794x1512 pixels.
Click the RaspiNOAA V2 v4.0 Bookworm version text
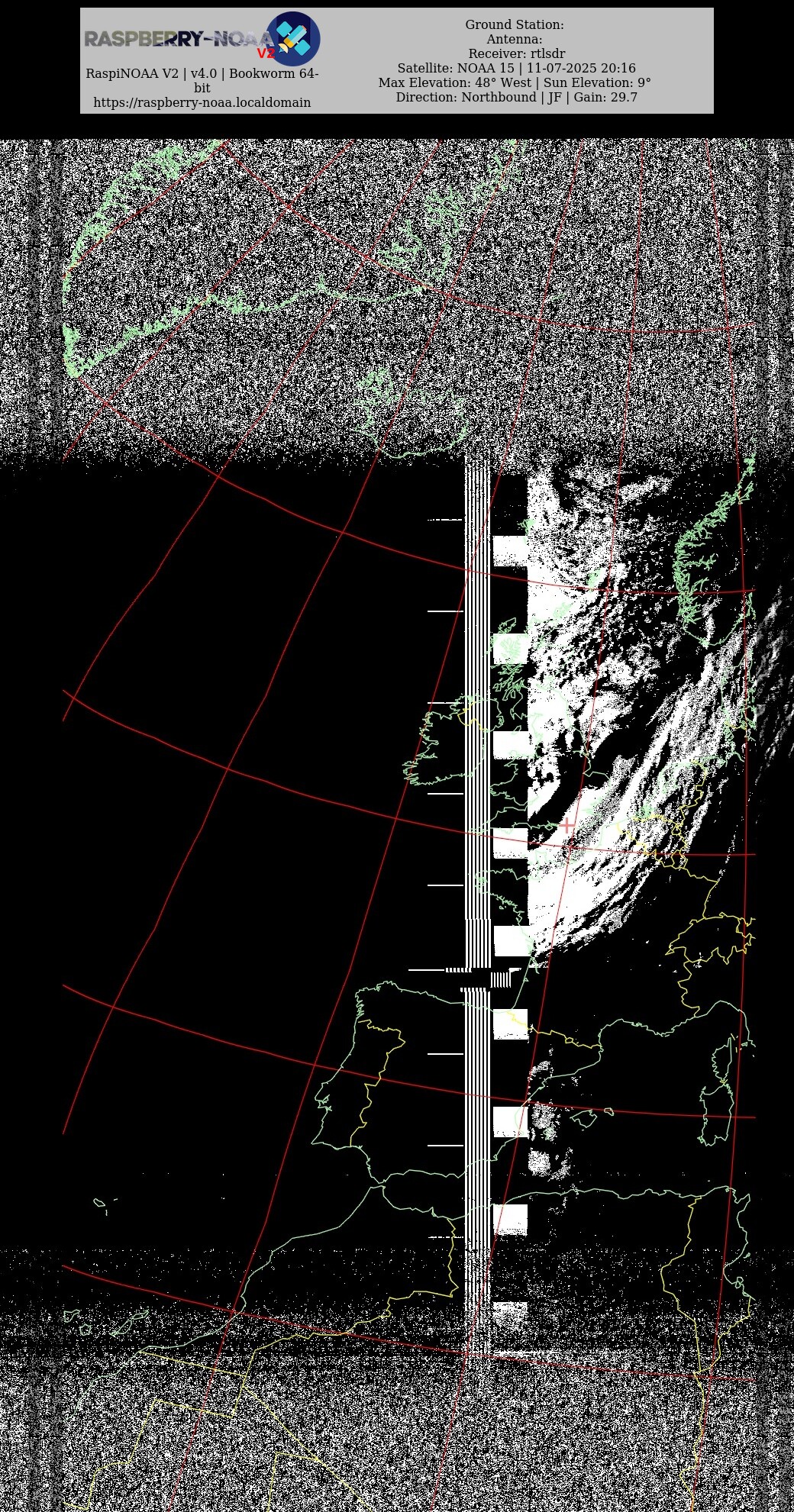(202, 80)
